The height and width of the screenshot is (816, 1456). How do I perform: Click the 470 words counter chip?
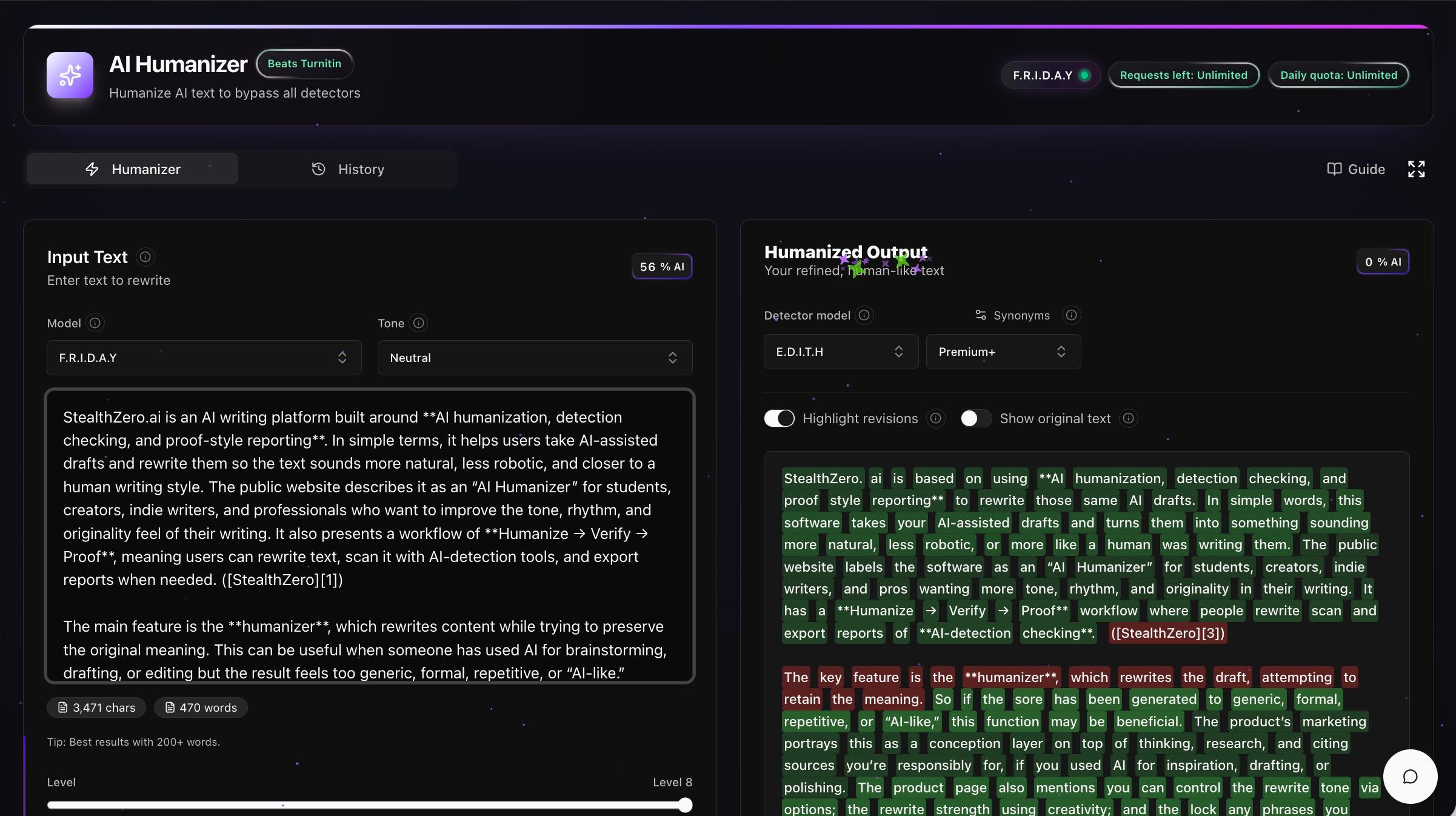(201, 707)
